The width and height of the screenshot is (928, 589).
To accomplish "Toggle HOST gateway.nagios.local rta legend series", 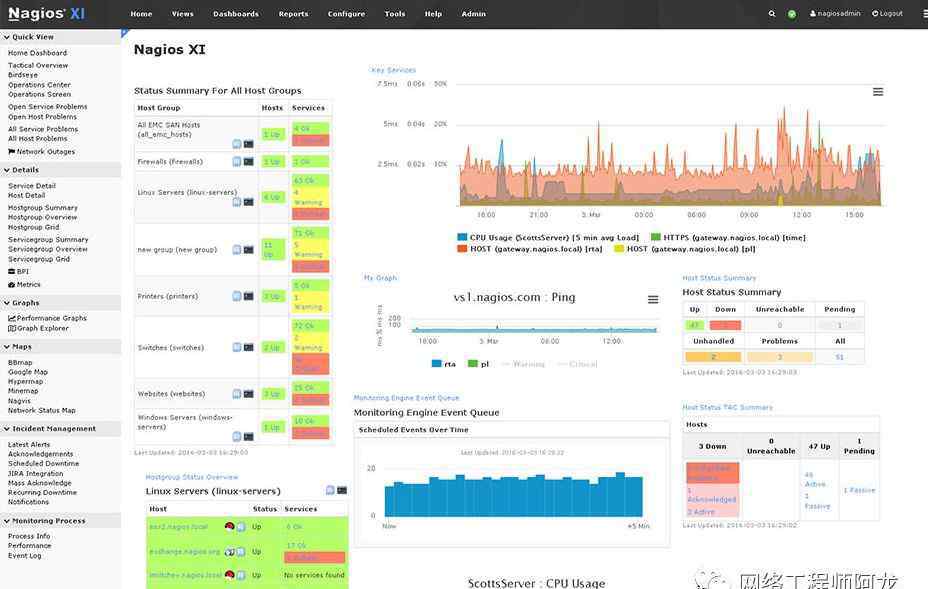I will click(x=530, y=249).
